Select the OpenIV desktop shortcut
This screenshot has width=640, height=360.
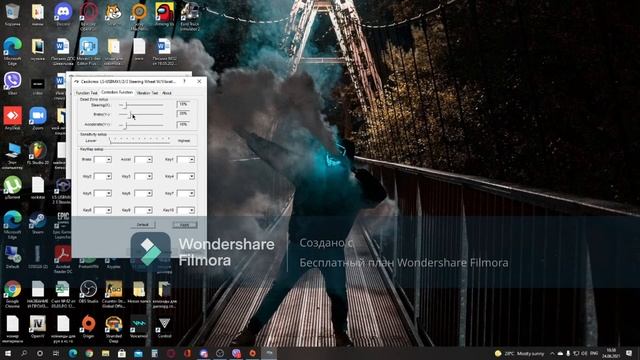click(38, 327)
